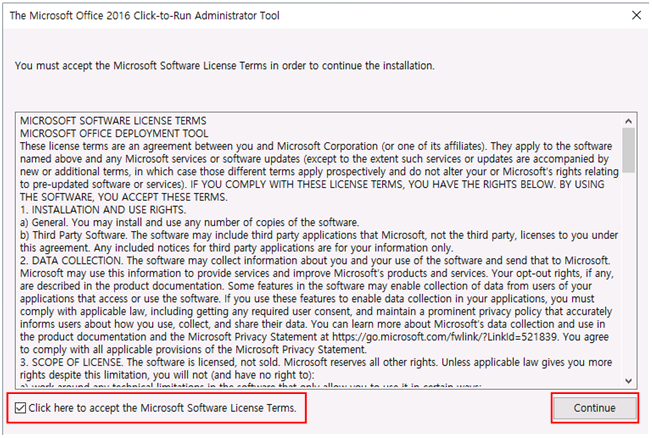
Task: Click the "THE SOFTWARE, YOU ACCEPT THESE TERMS." line
Action: [x=123, y=197]
